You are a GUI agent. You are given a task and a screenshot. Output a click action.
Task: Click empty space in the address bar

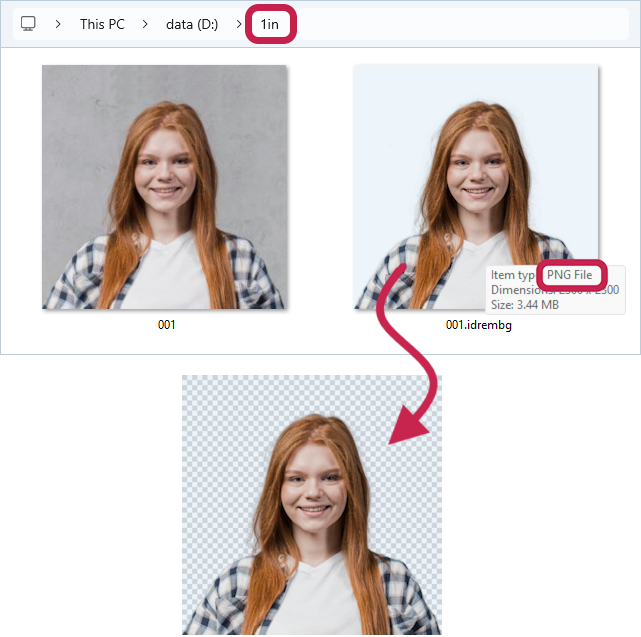coord(450,24)
